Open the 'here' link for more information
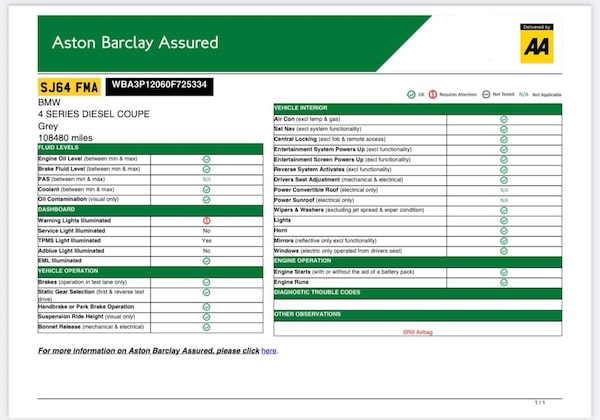The height and width of the screenshot is (420, 600). point(269,351)
